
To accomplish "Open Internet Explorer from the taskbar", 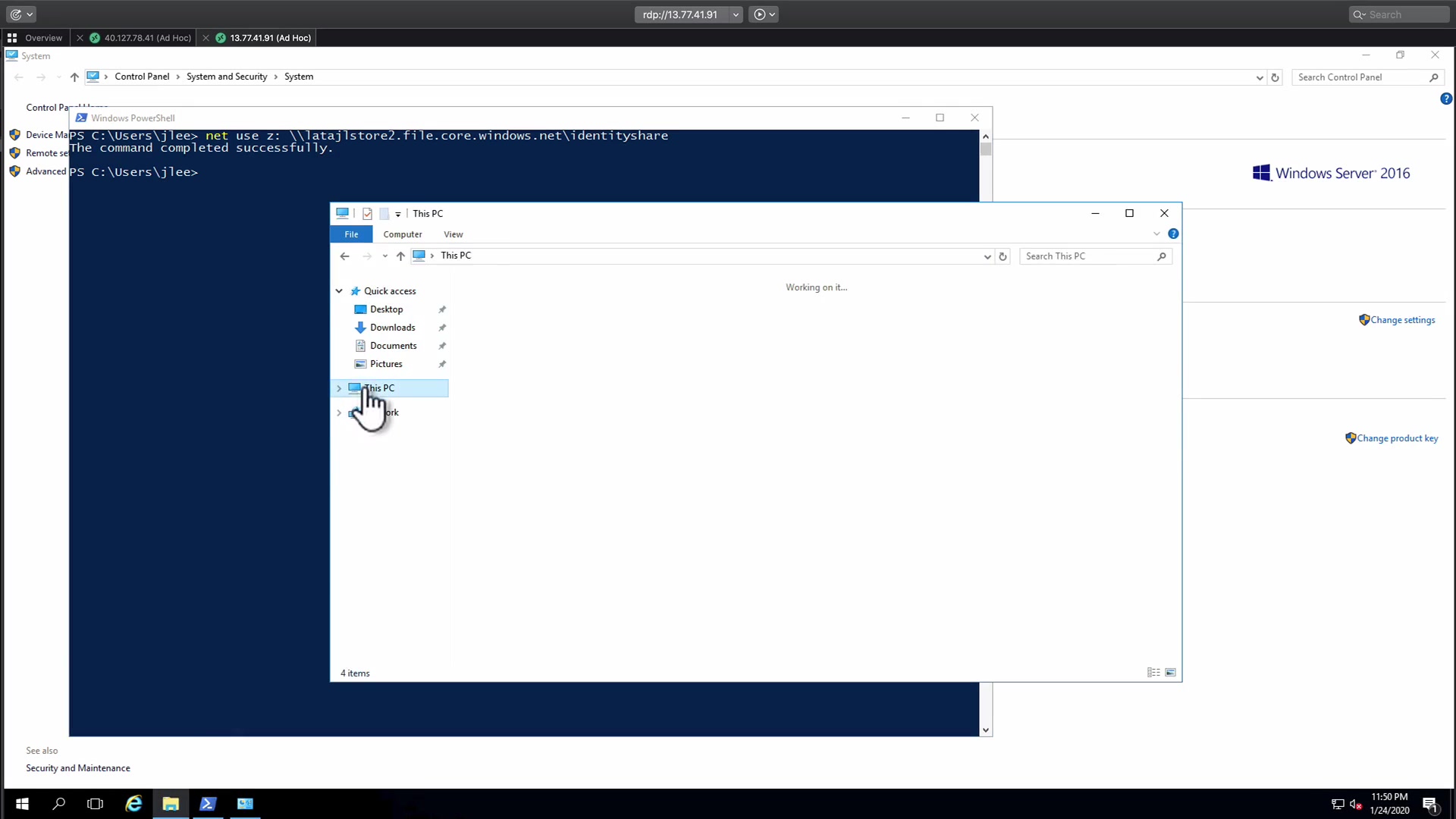I will [x=133, y=804].
